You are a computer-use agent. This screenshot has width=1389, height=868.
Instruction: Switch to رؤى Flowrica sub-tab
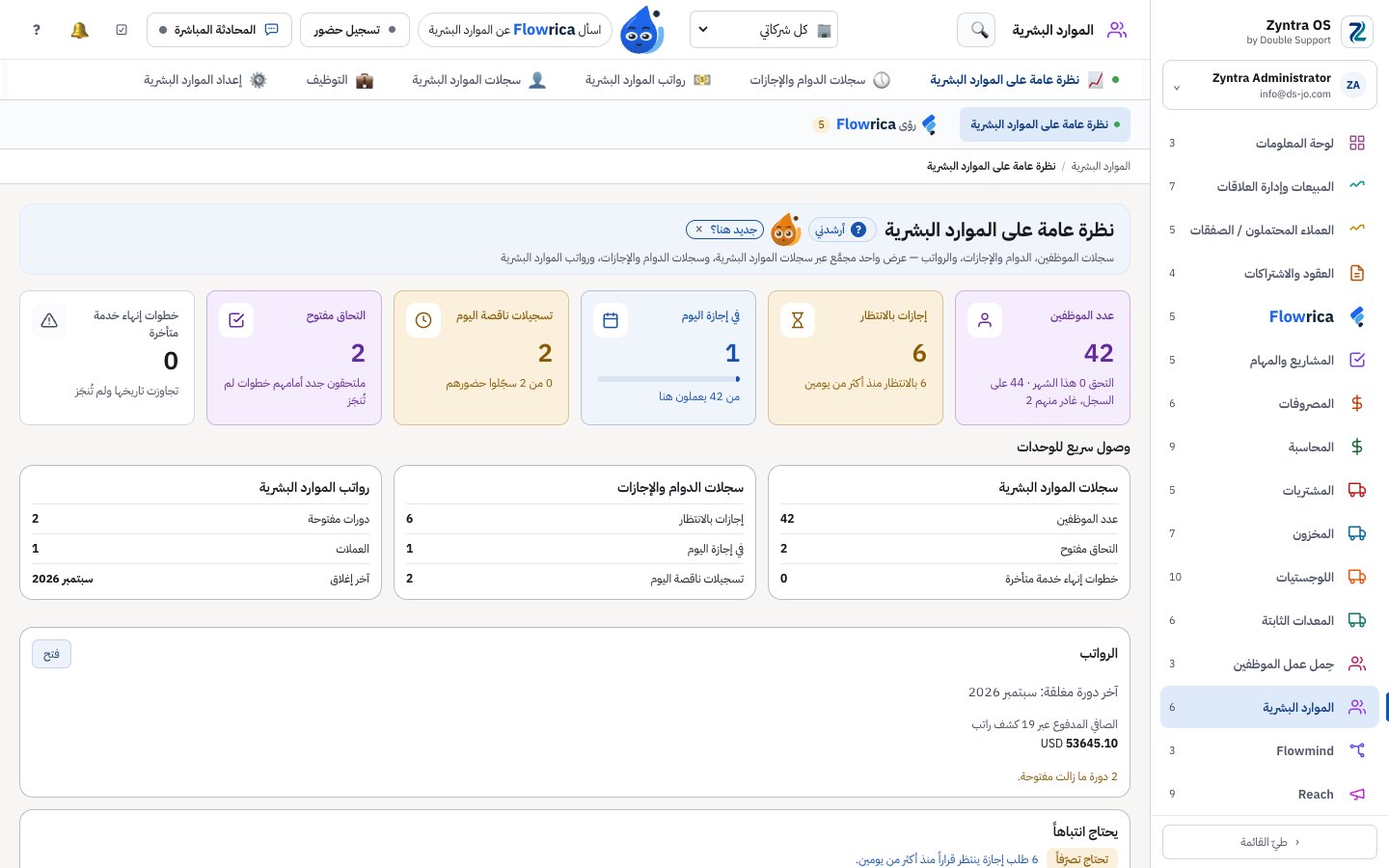click(876, 124)
